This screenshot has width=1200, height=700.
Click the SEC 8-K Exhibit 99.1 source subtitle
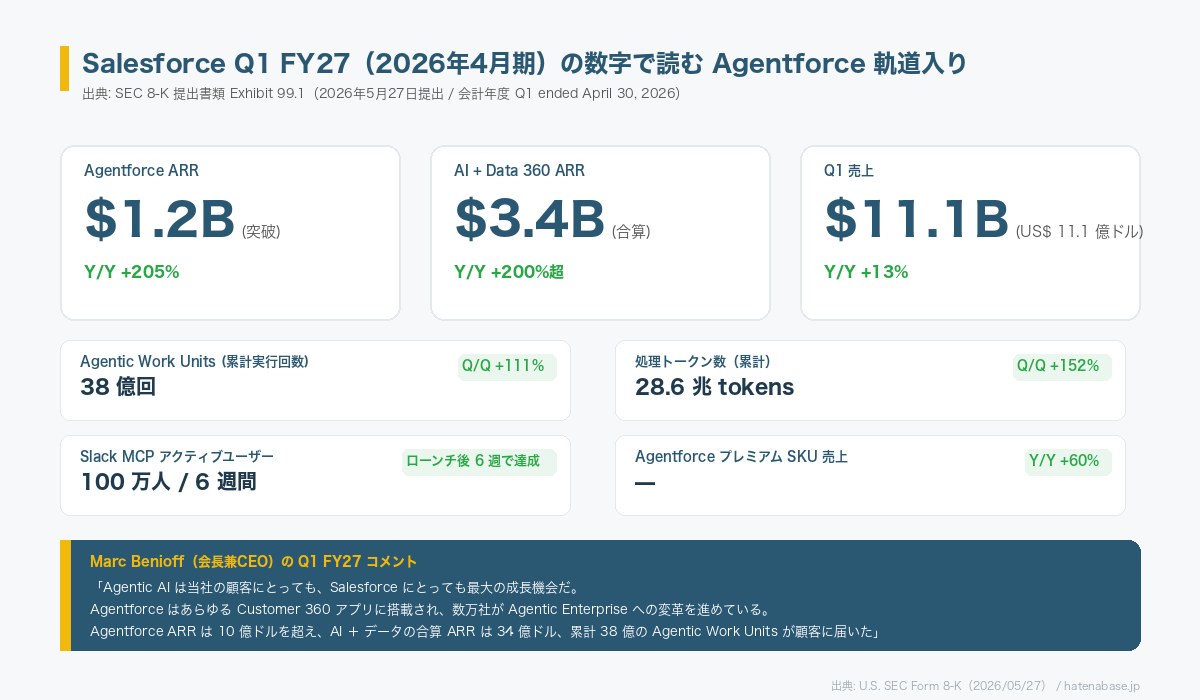click(x=381, y=94)
